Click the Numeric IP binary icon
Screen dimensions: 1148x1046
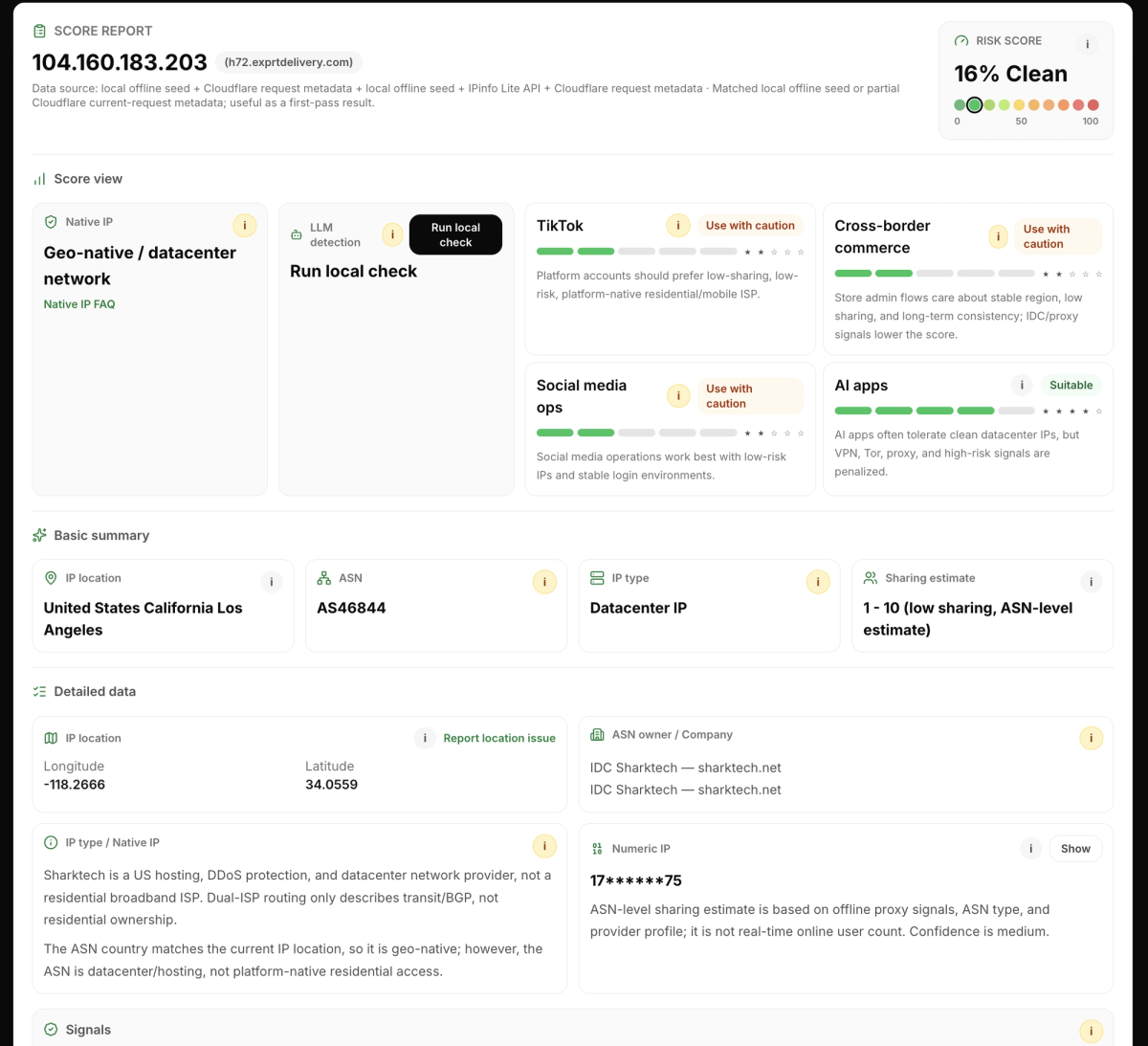(597, 849)
